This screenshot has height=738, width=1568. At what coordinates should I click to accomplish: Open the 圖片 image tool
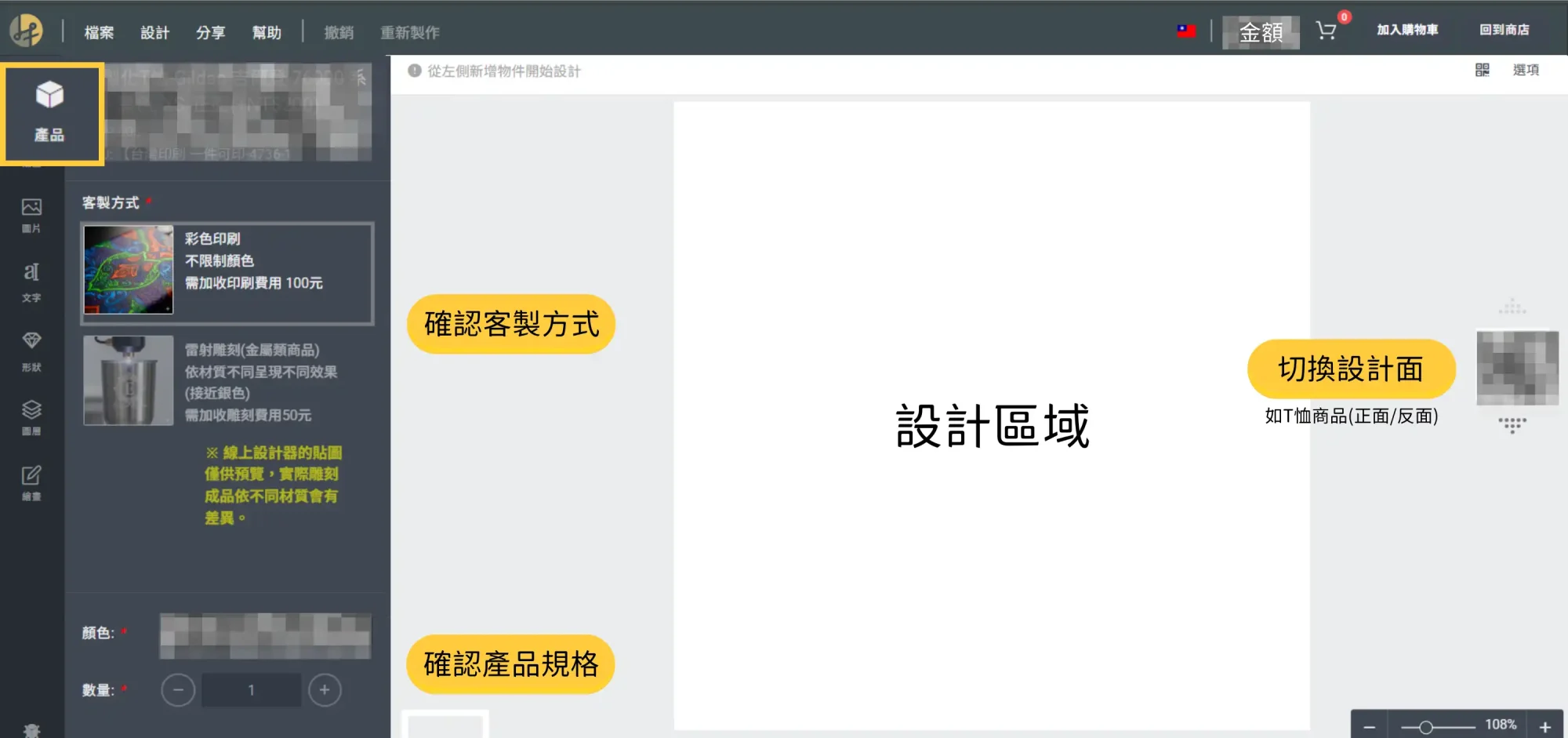[x=31, y=215]
